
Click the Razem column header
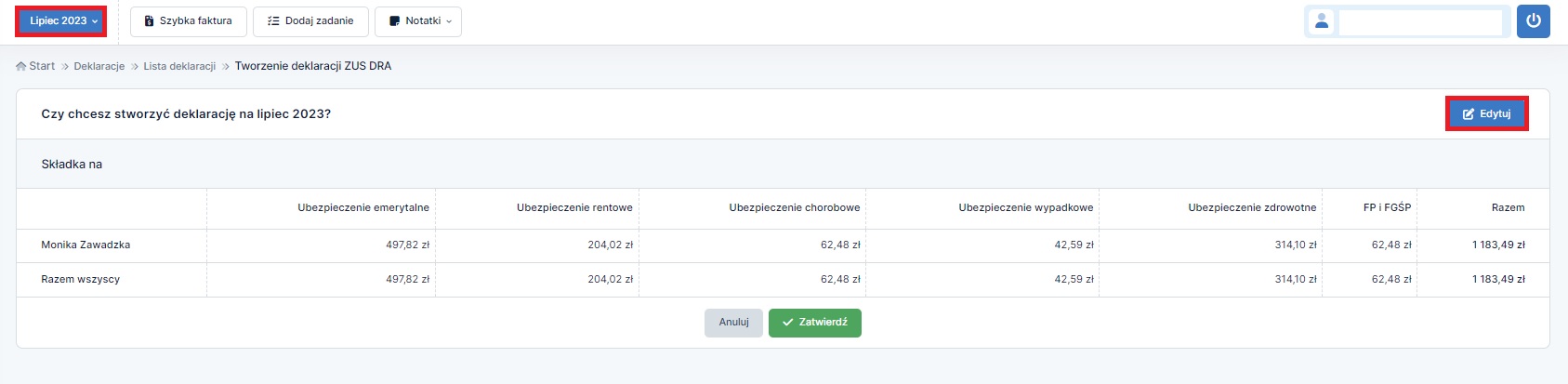coord(1508,208)
